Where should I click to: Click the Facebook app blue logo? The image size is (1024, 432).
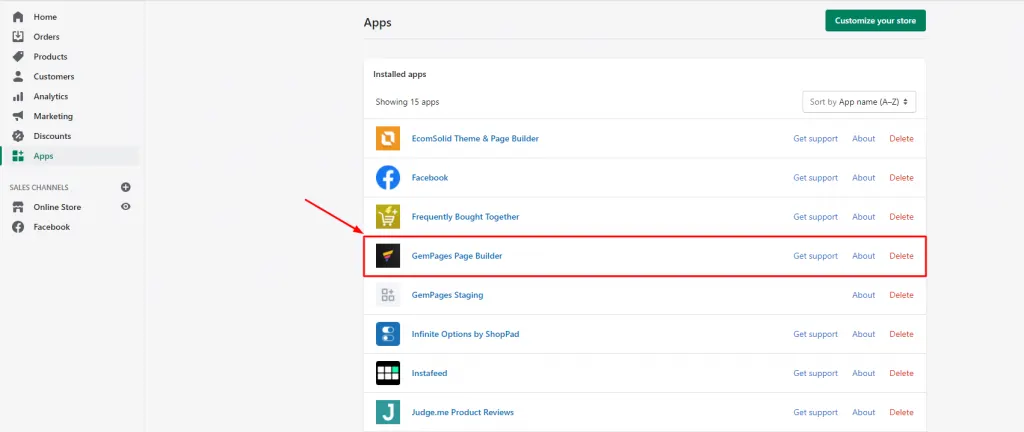tap(388, 177)
